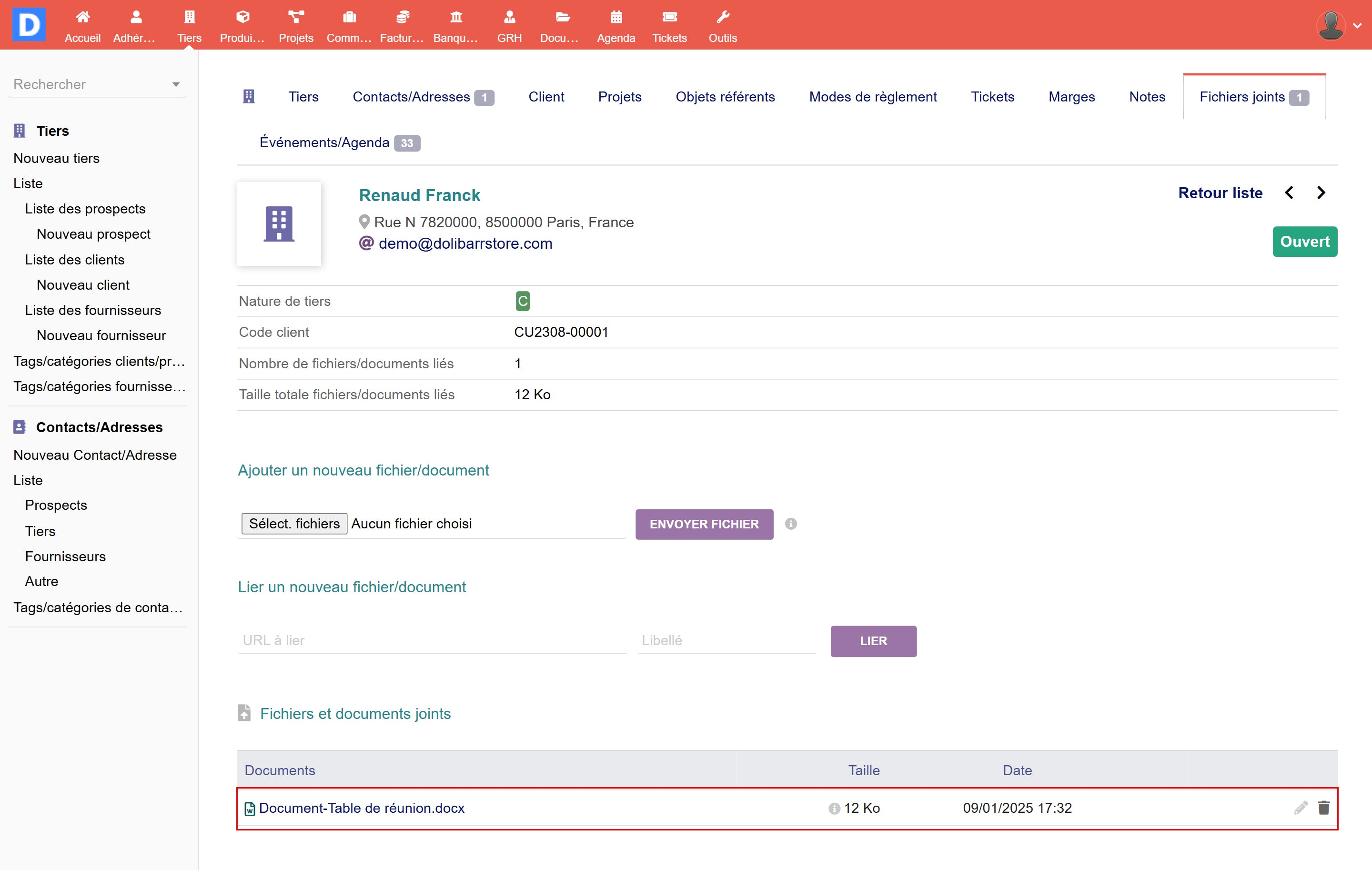
Task: Switch to the Notes tab
Action: [x=1146, y=97]
